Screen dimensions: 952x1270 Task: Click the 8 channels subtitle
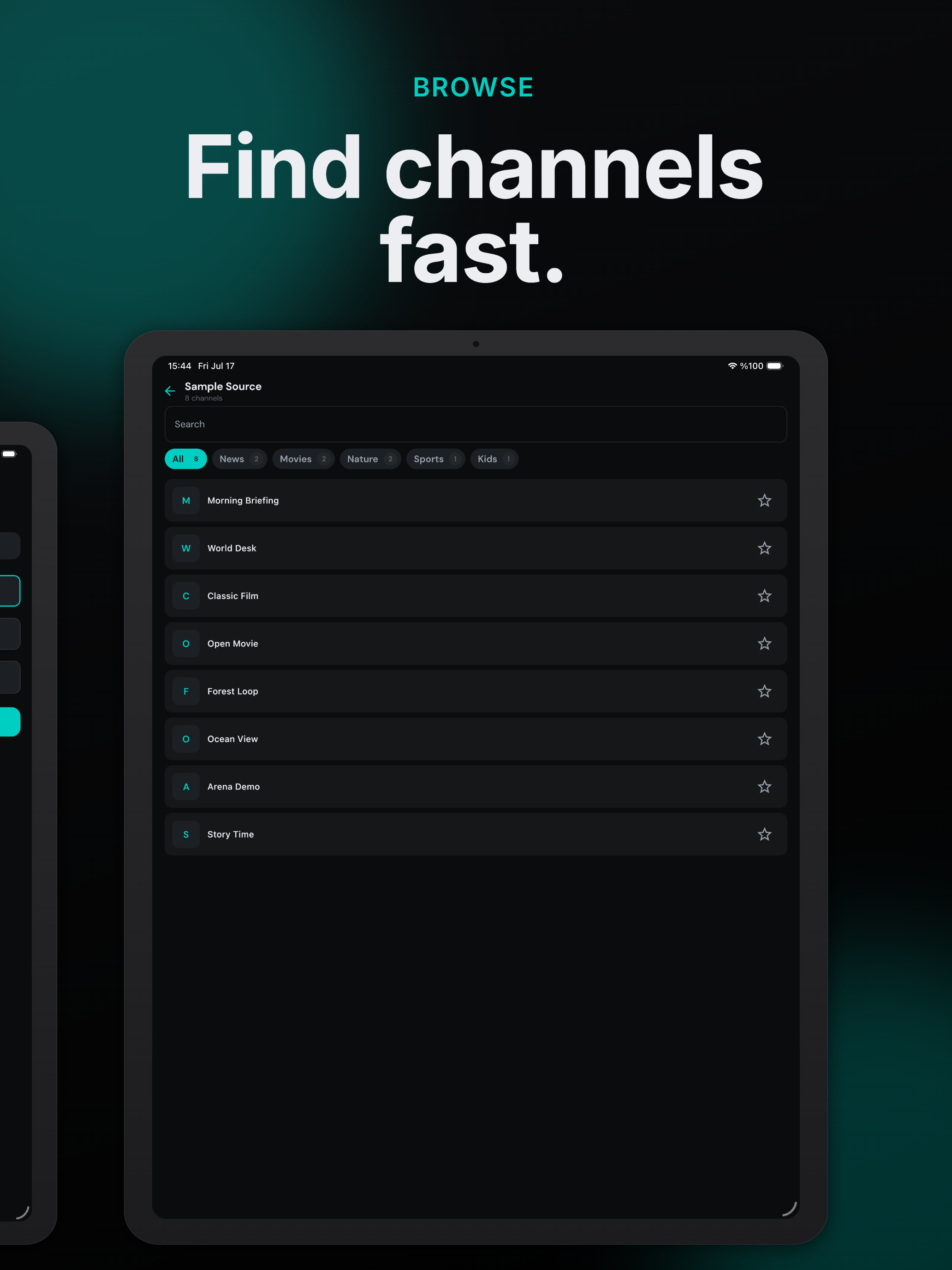click(203, 398)
